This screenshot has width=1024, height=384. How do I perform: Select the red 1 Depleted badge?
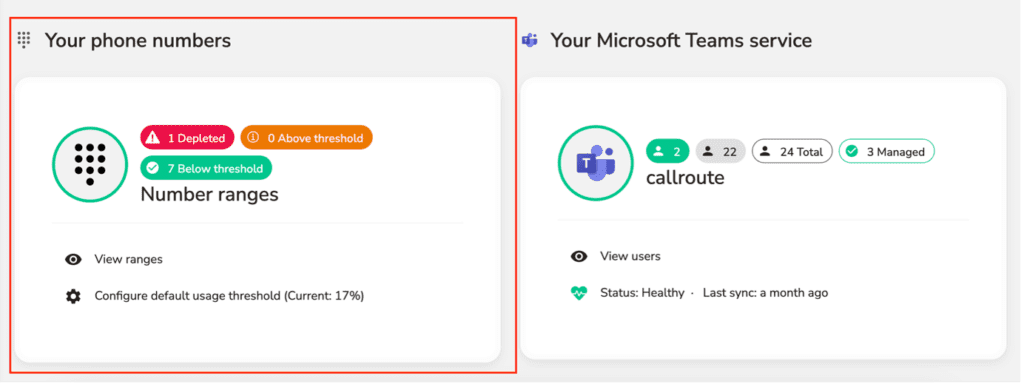187,138
